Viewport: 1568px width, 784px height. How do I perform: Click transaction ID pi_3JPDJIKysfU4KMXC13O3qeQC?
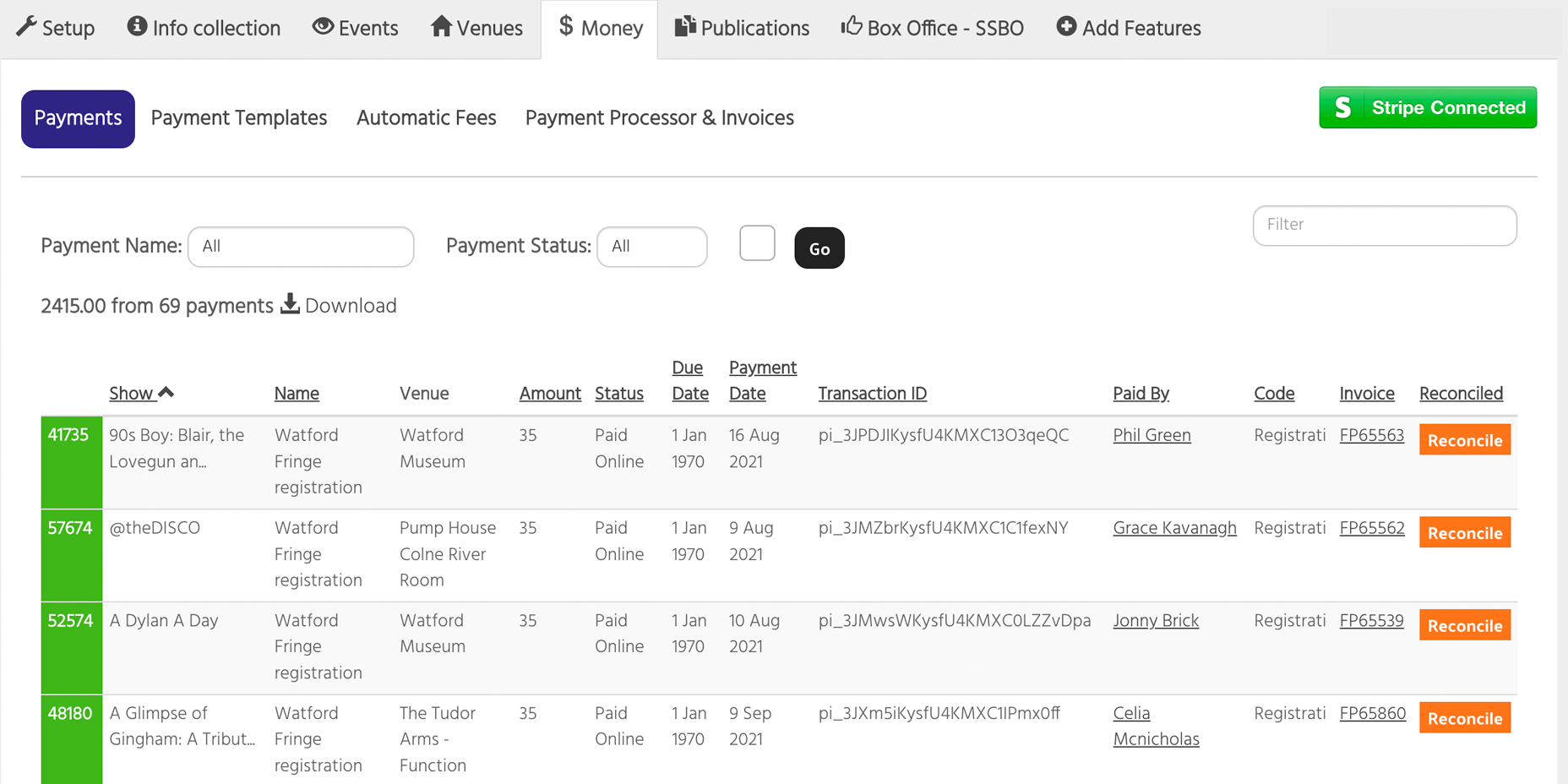(x=944, y=435)
